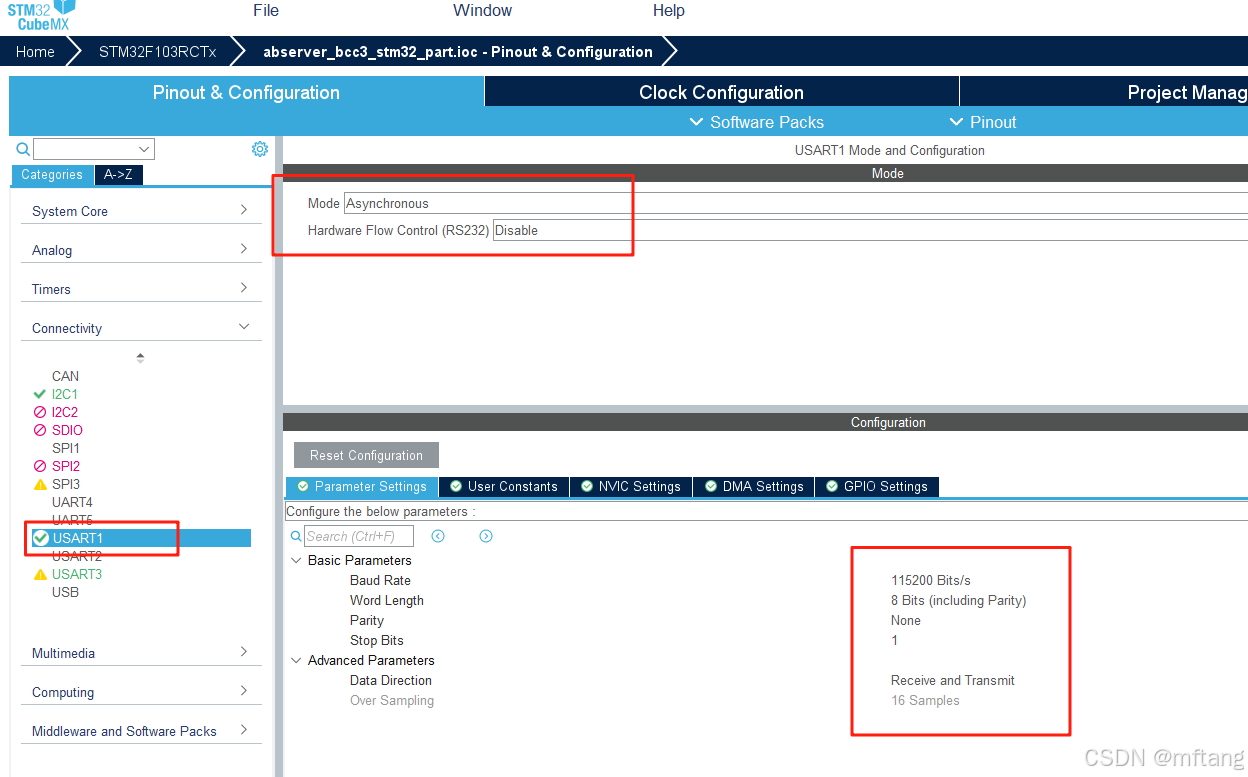Select SPI1 in the connectivity list
This screenshot has width=1248, height=777.
coord(66,448)
